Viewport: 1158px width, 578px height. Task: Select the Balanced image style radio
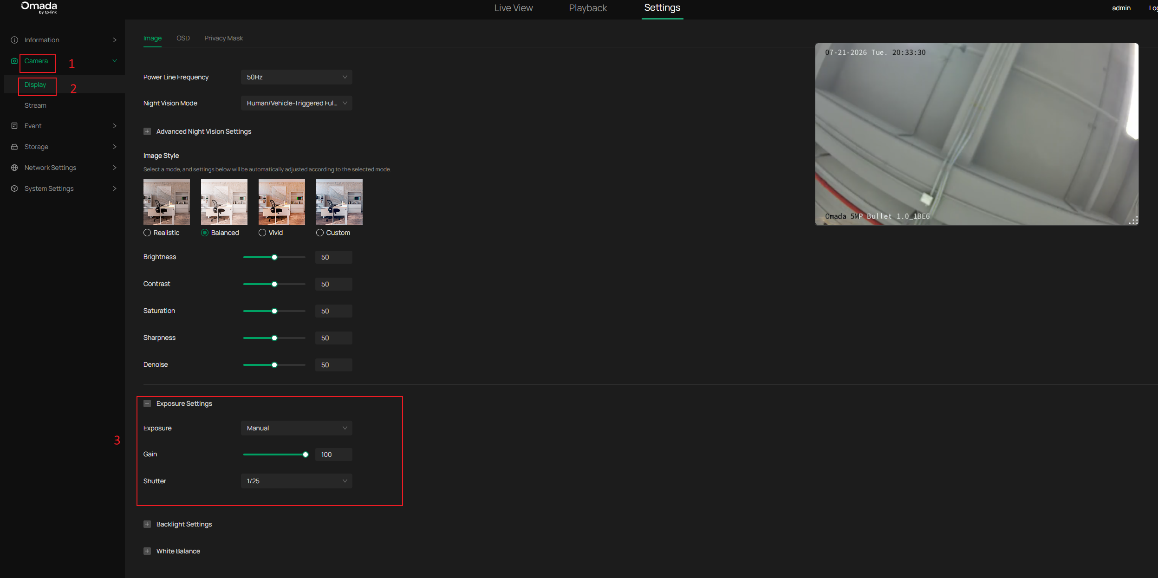[x=205, y=233]
